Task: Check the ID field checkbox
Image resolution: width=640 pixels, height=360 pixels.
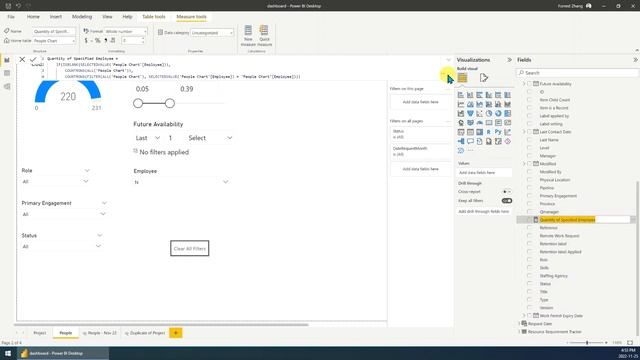Action: click(529, 92)
